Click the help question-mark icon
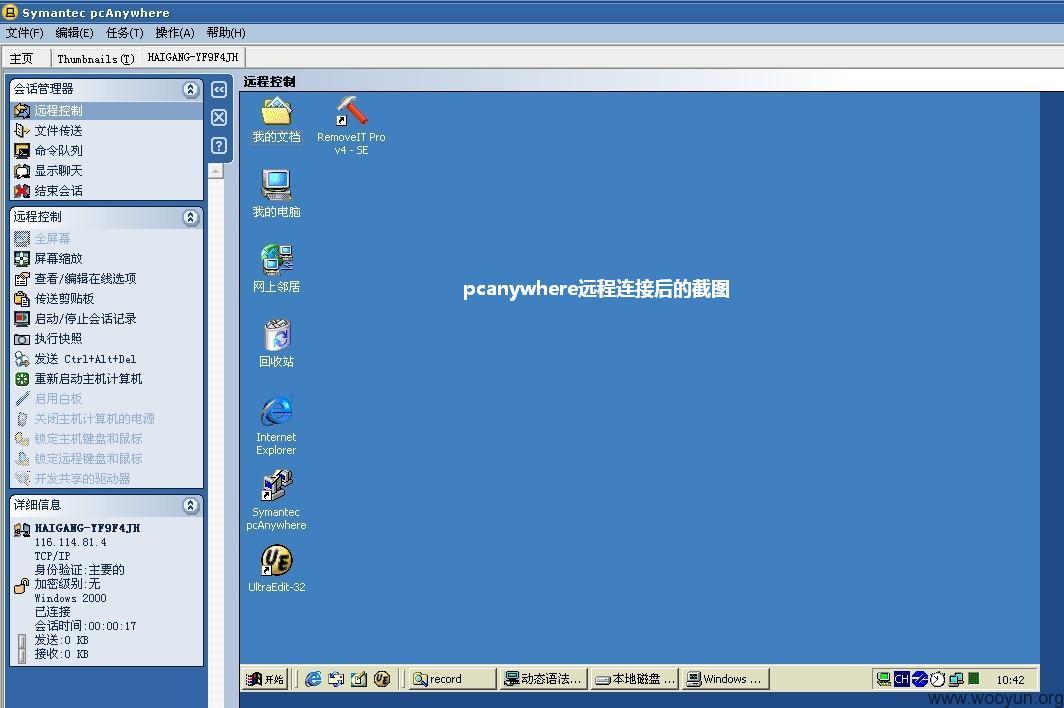1064x708 pixels. 218,145
